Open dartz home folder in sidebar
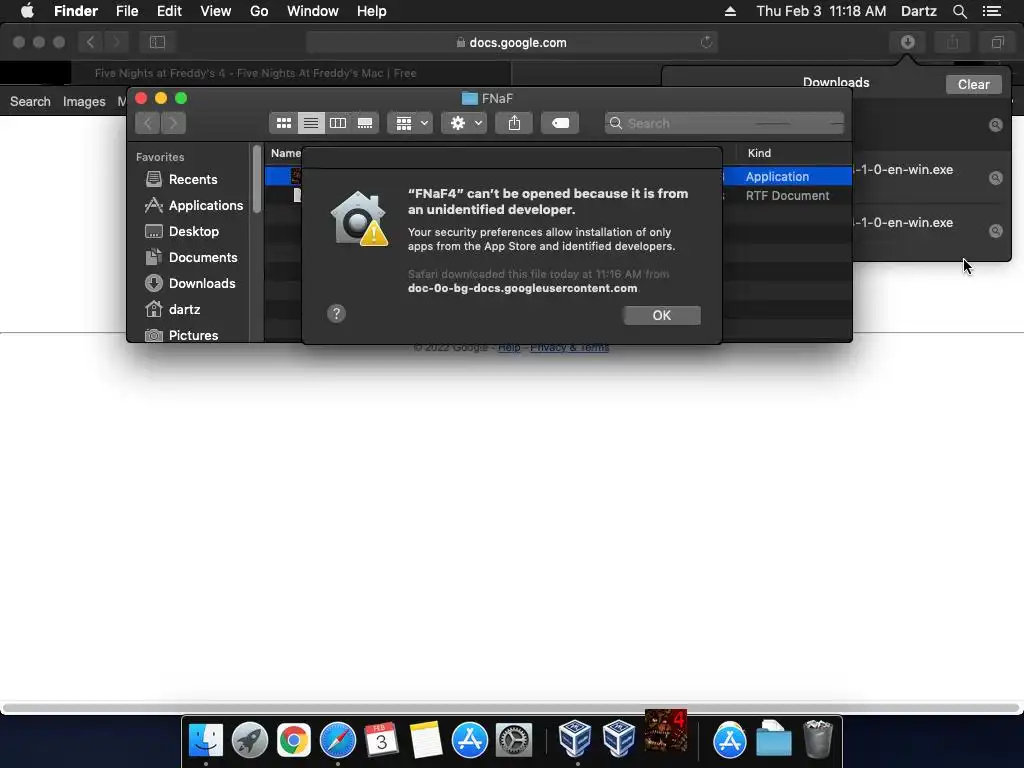Image resolution: width=1024 pixels, height=768 pixels. pos(172,310)
